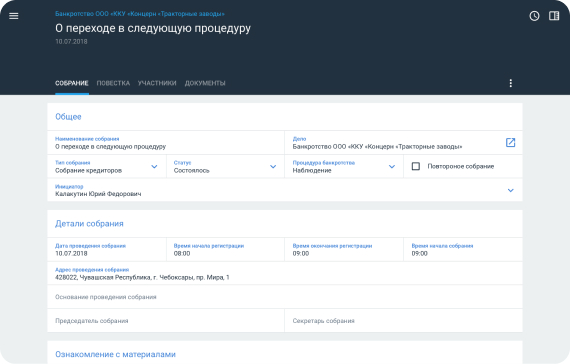
Task: Expand the Процедура банкротства dropdown
Action: pyautogui.click(x=392, y=167)
